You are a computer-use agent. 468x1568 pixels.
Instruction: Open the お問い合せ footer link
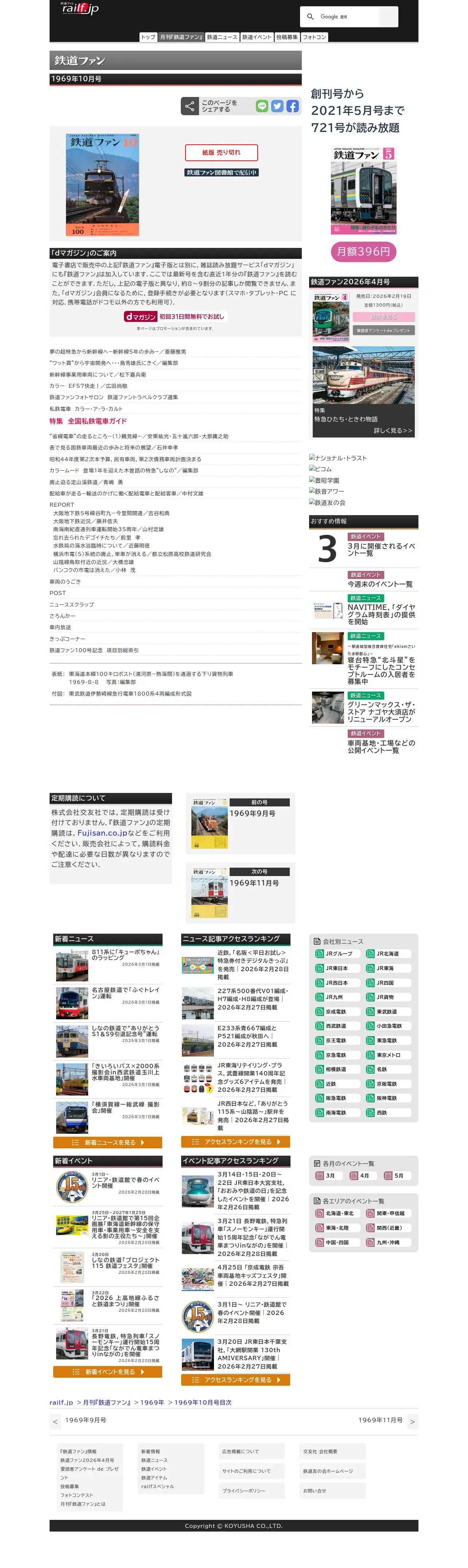tap(315, 1491)
